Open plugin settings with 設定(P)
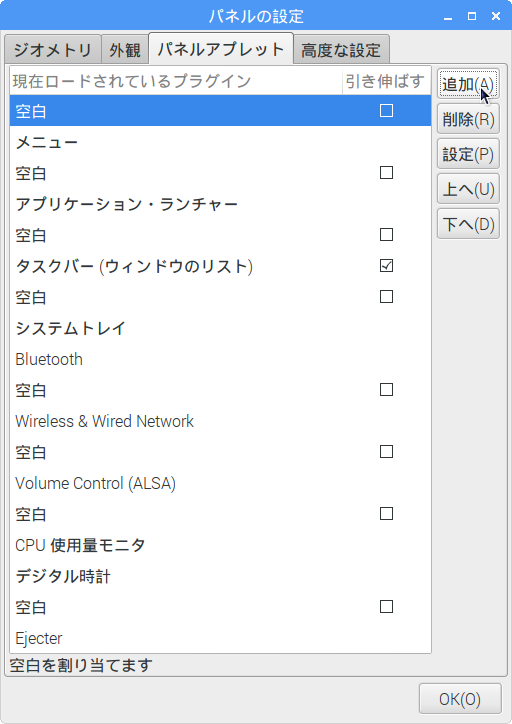 click(468, 154)
